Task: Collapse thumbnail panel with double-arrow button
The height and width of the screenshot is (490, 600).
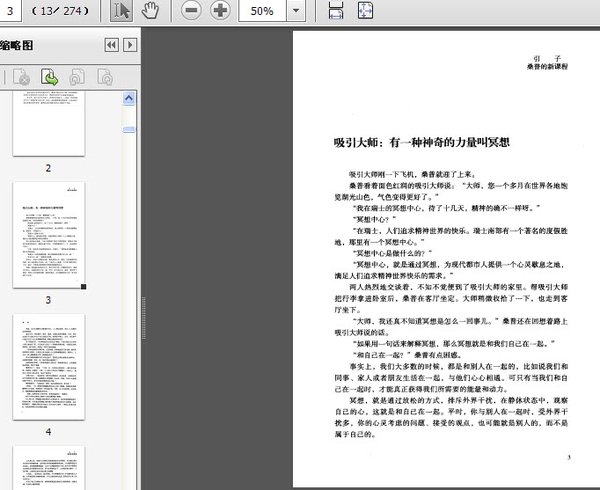Action: (x=111, y=45)
